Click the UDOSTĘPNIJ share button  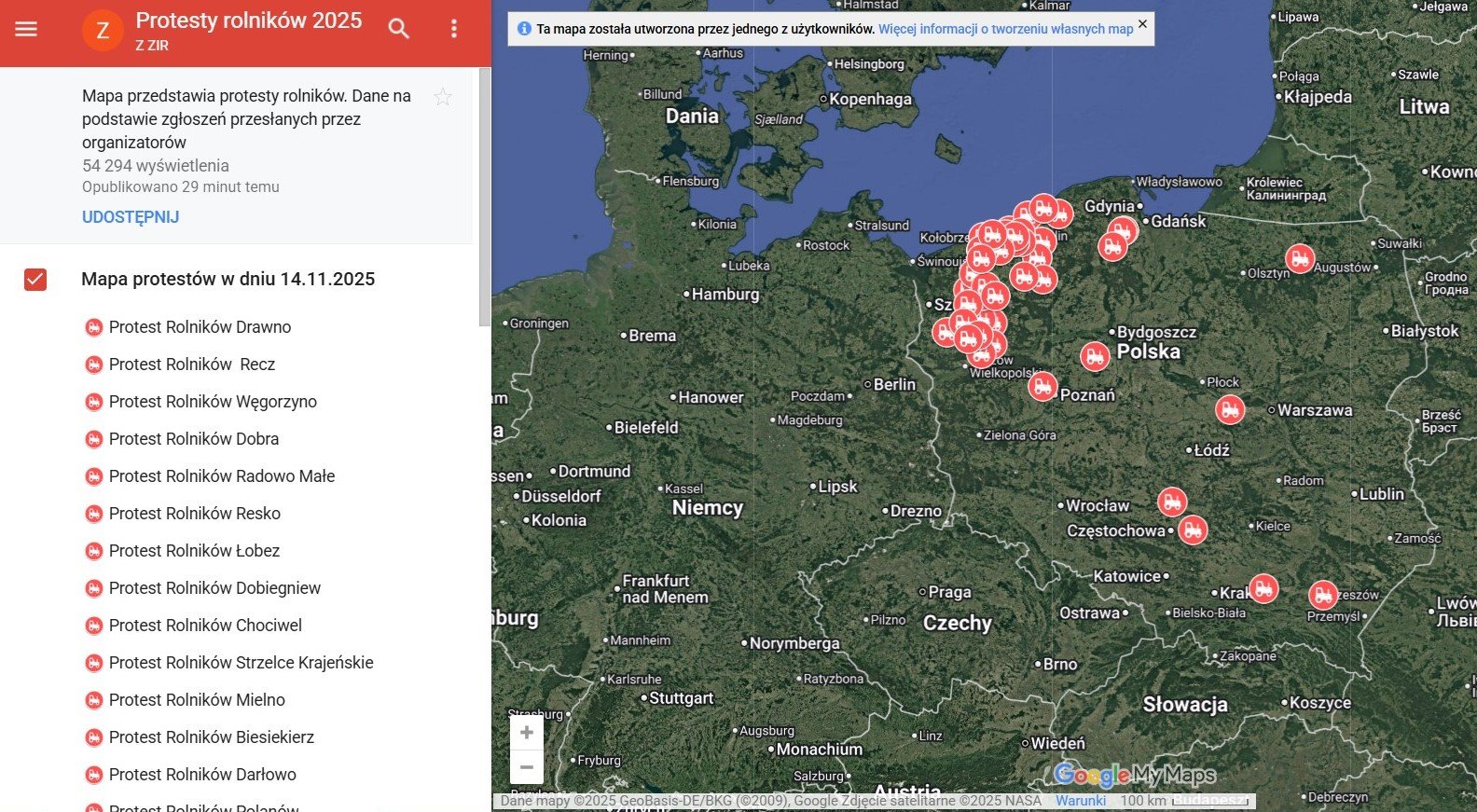click(x=131, y=217)
